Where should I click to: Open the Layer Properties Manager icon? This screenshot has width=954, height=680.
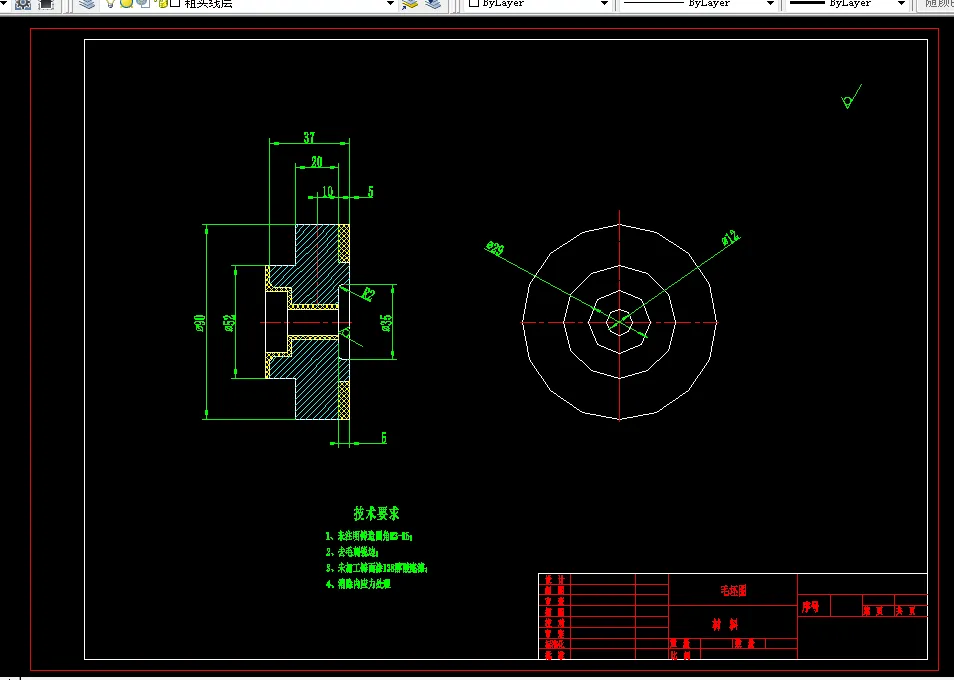[88, 4]
